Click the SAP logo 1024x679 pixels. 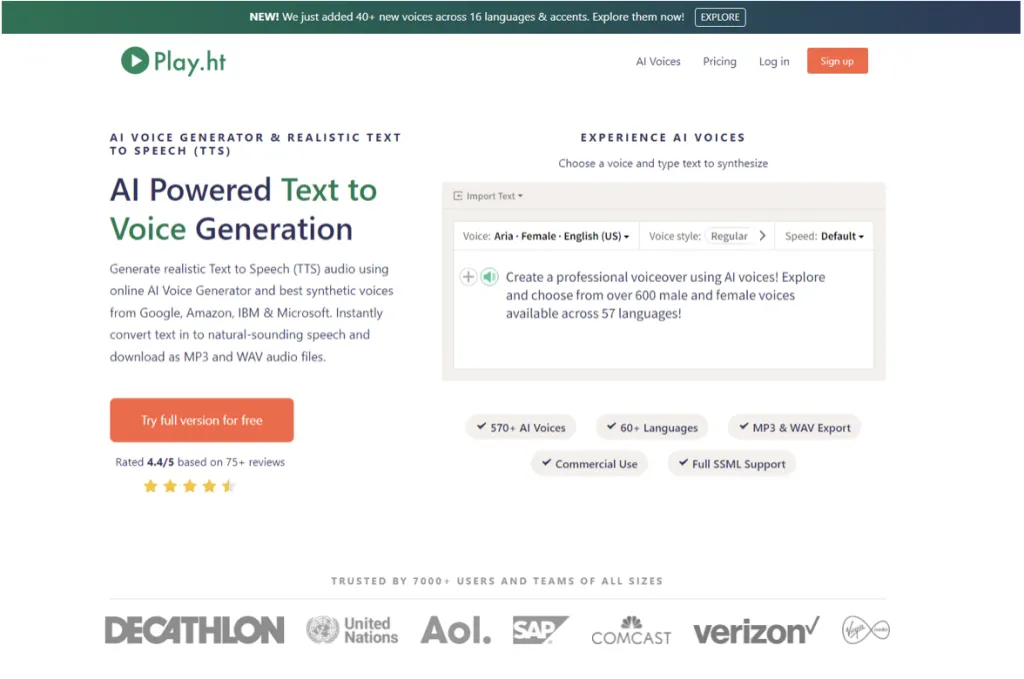(540, 630)
